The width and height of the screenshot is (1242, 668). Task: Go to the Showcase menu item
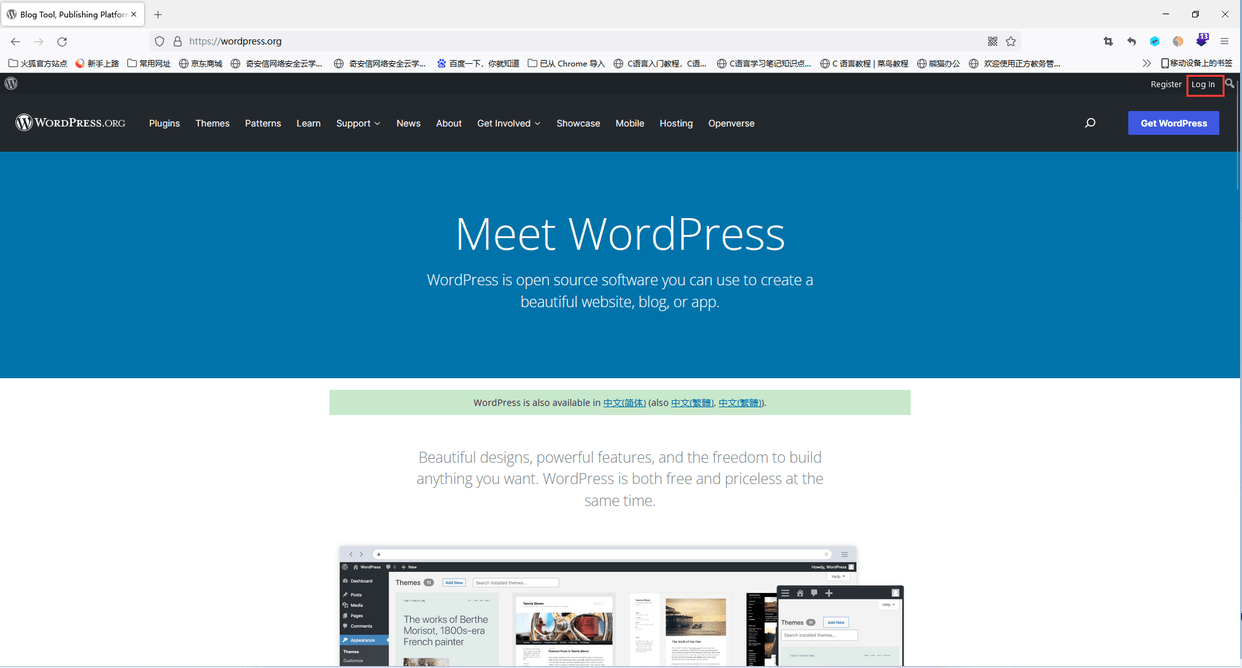578,123
